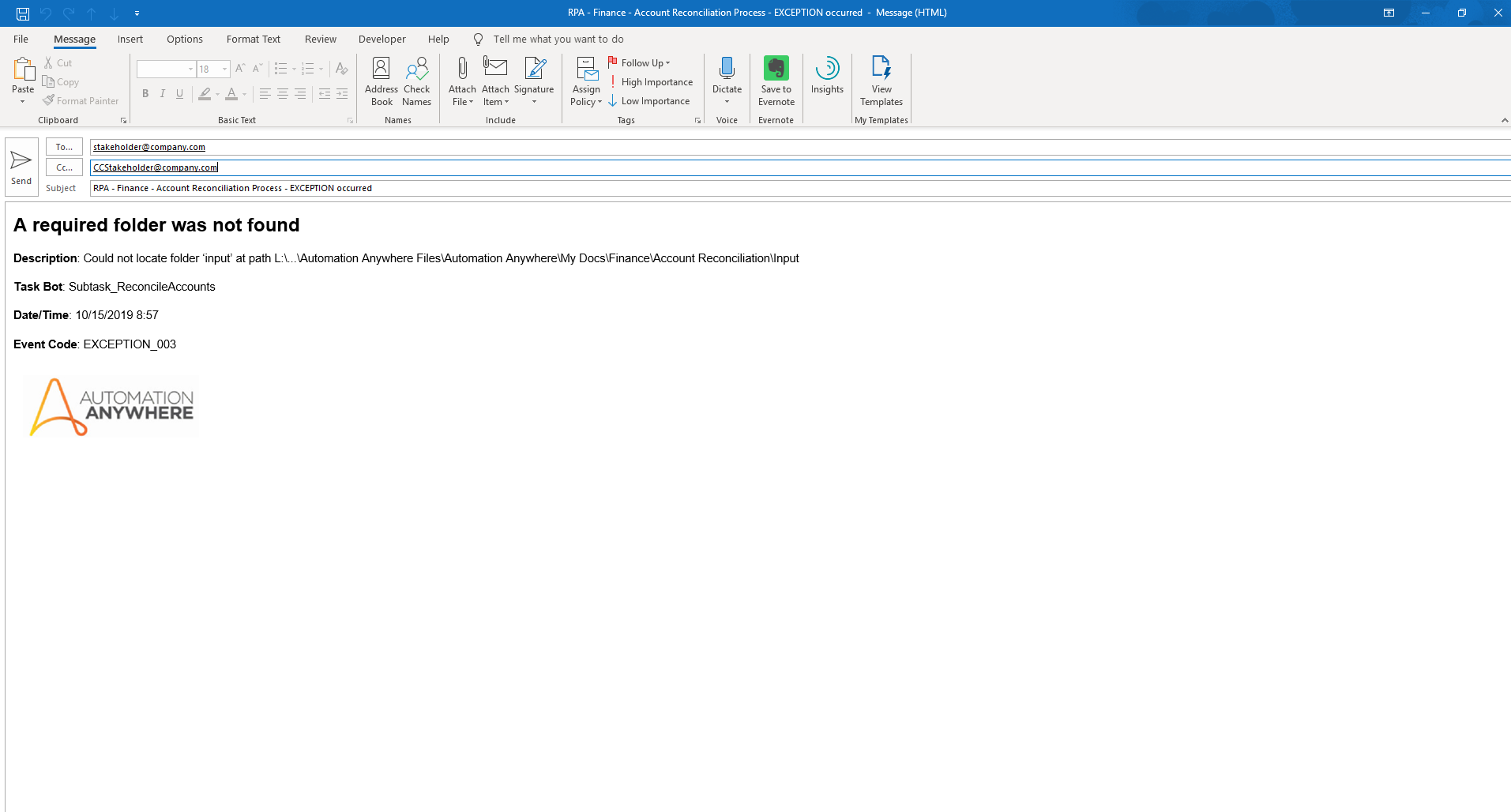
Task: Toggle bold formatting
Action: point(145,94)
